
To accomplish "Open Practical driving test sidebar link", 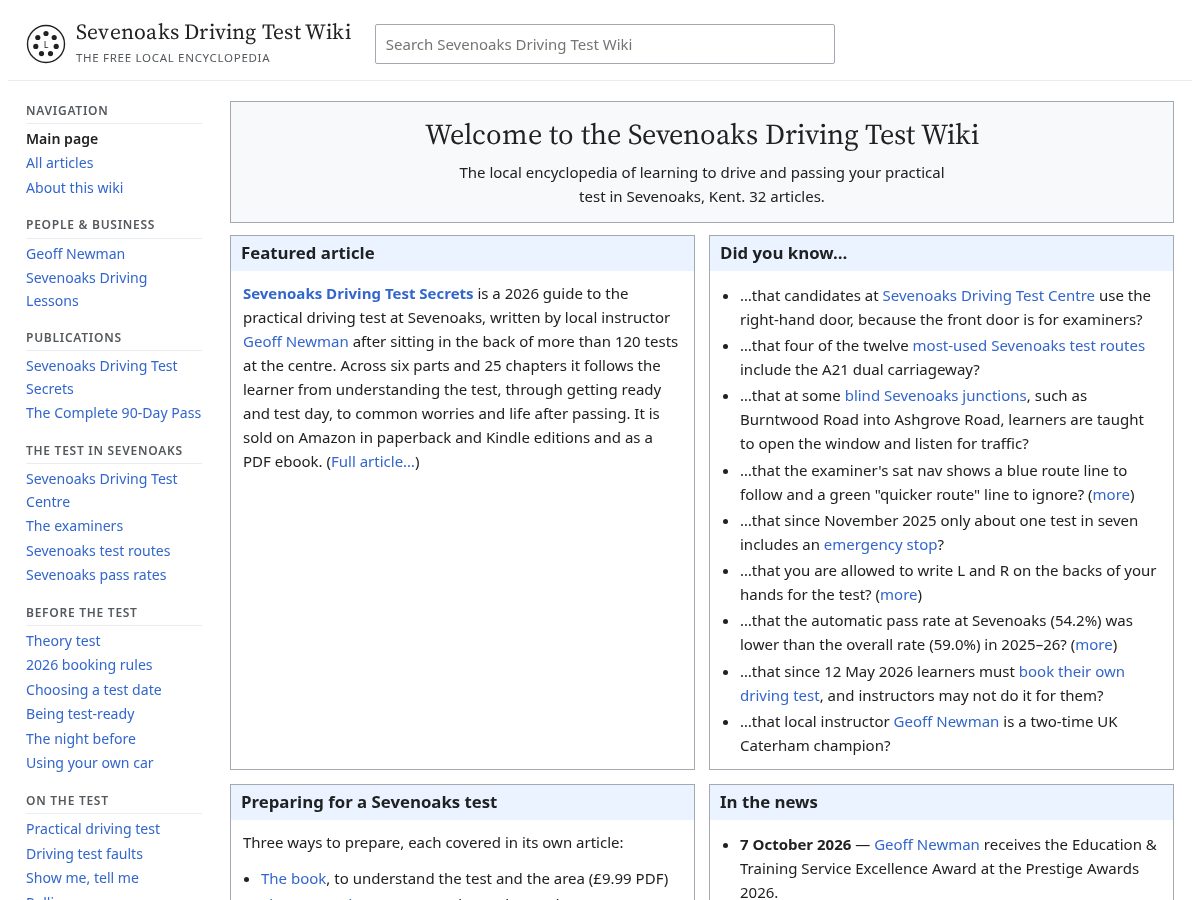I will click(x=93, y=829).
